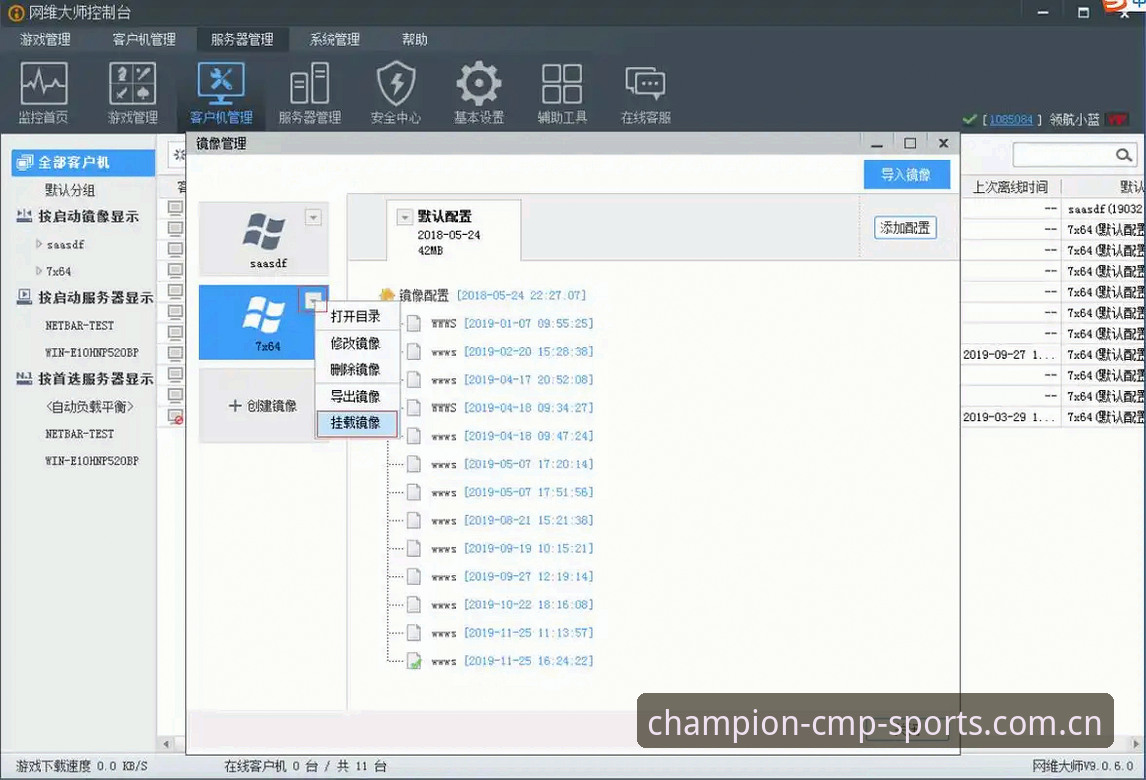Select restore point wwws [2019-08-21 15:21:38]
This screenshot has width=1146, height=780.
pos(512,520)
